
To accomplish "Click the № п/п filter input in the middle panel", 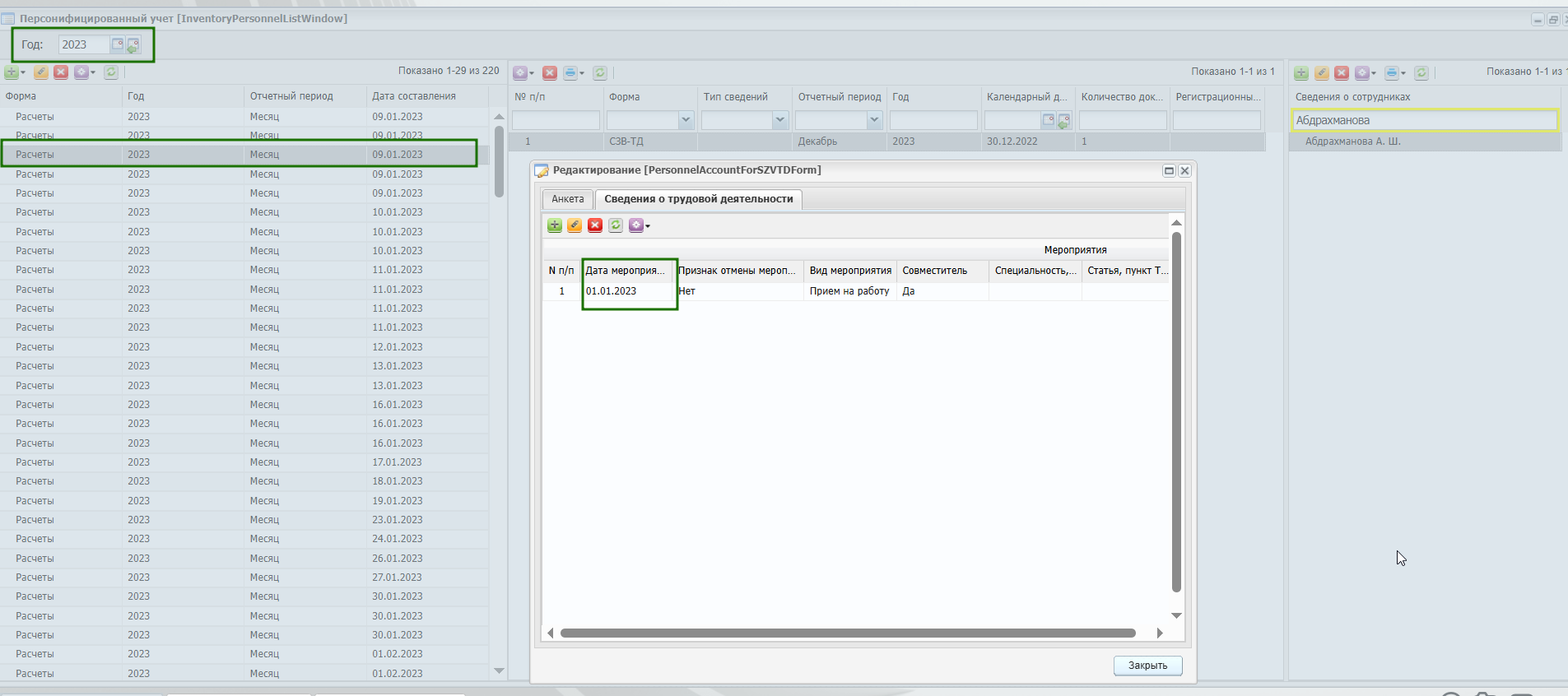I will coord(556,120).
